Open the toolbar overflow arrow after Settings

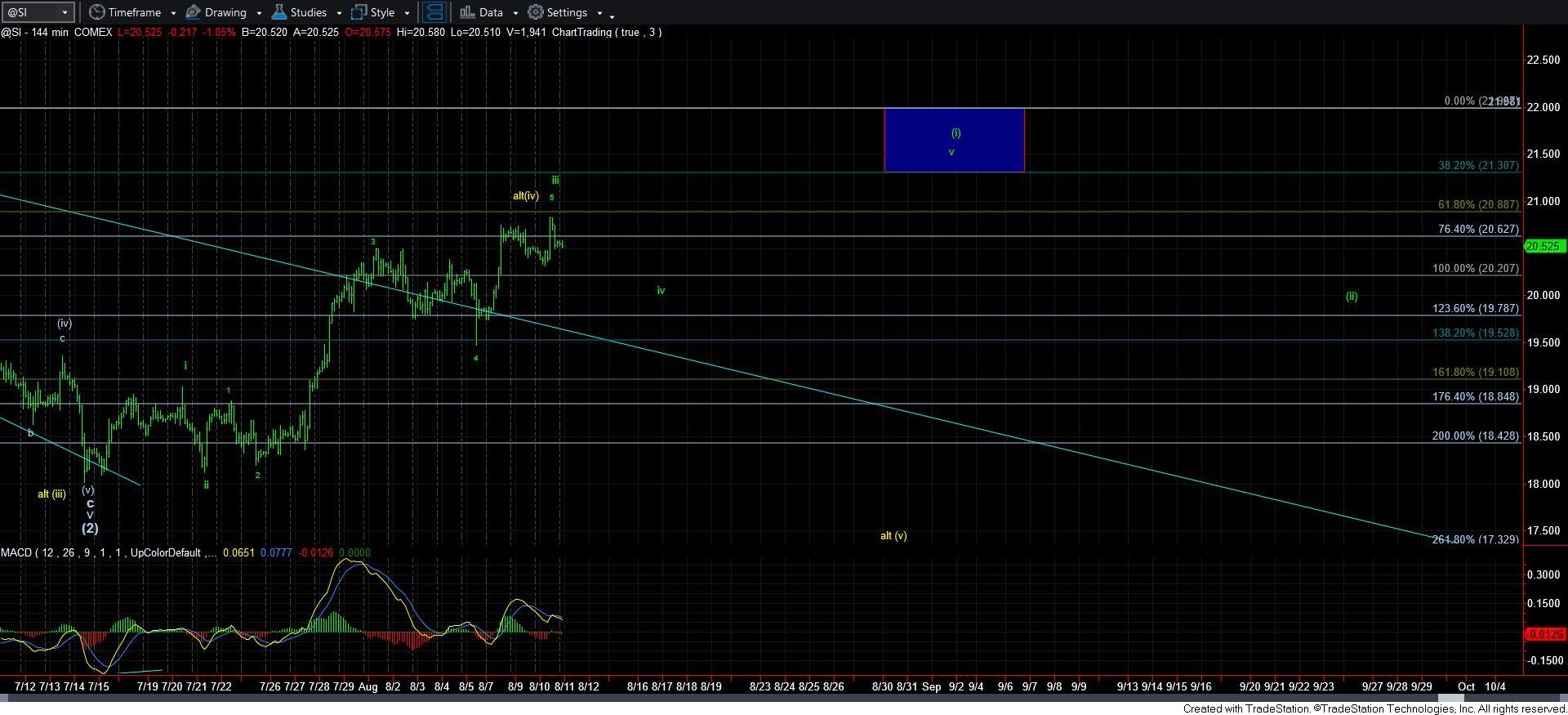pyautogui.click(x=612, y=15)
